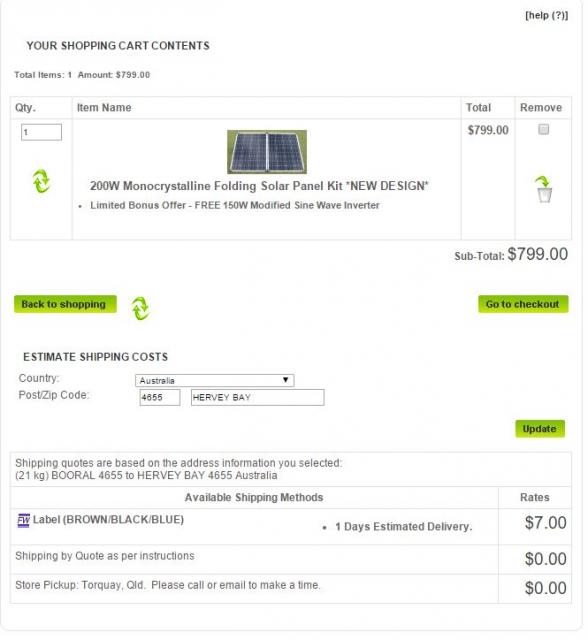The image size is (588, 640).
Task: Click the quantity input field
Action: (x=41, y=132)
